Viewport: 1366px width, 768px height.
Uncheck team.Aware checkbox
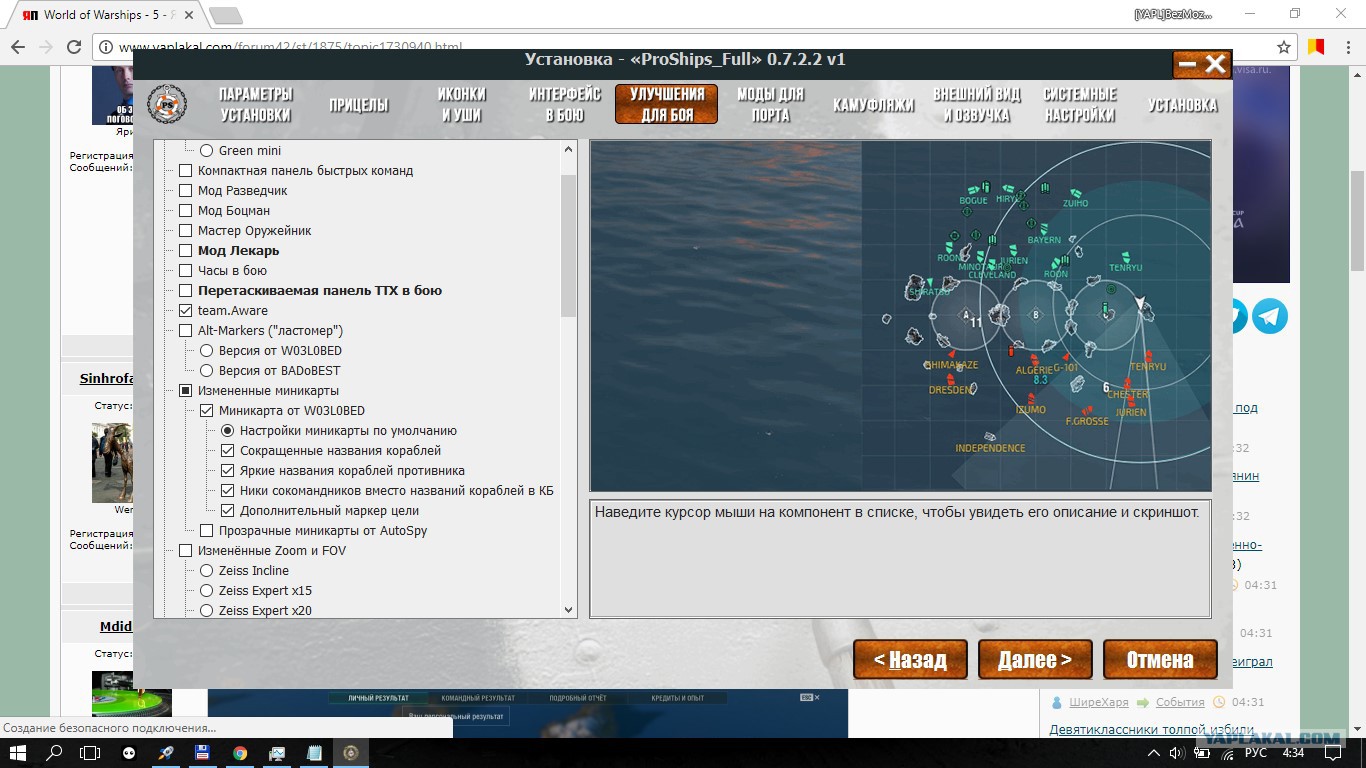click(185, 311)
